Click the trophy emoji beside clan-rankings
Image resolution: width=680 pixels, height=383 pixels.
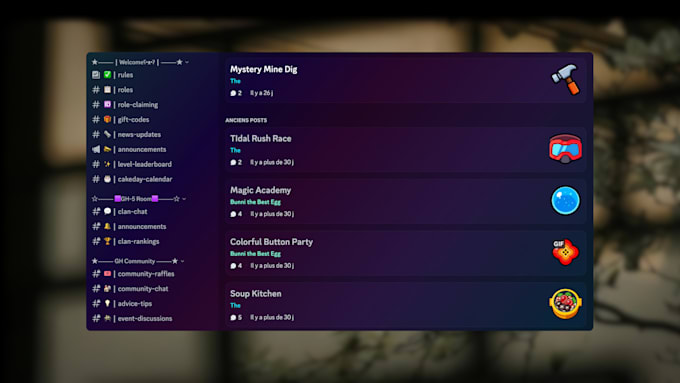(107, 241)
